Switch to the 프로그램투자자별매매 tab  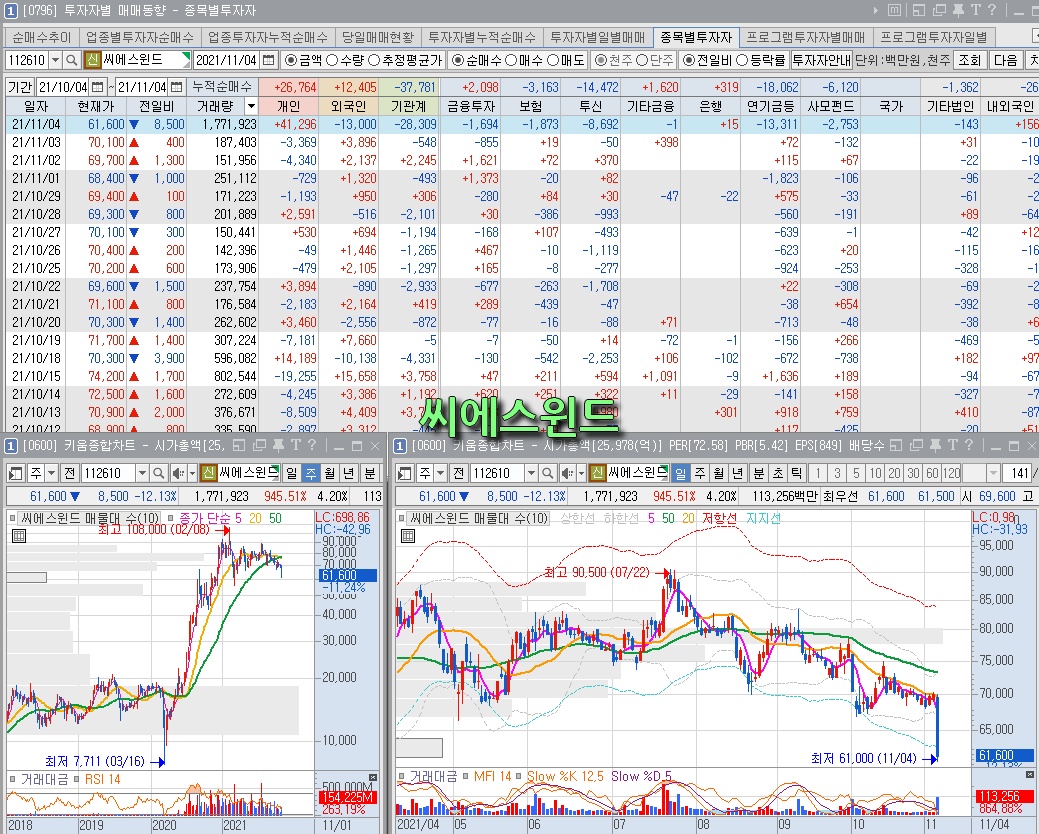(806, 37)
